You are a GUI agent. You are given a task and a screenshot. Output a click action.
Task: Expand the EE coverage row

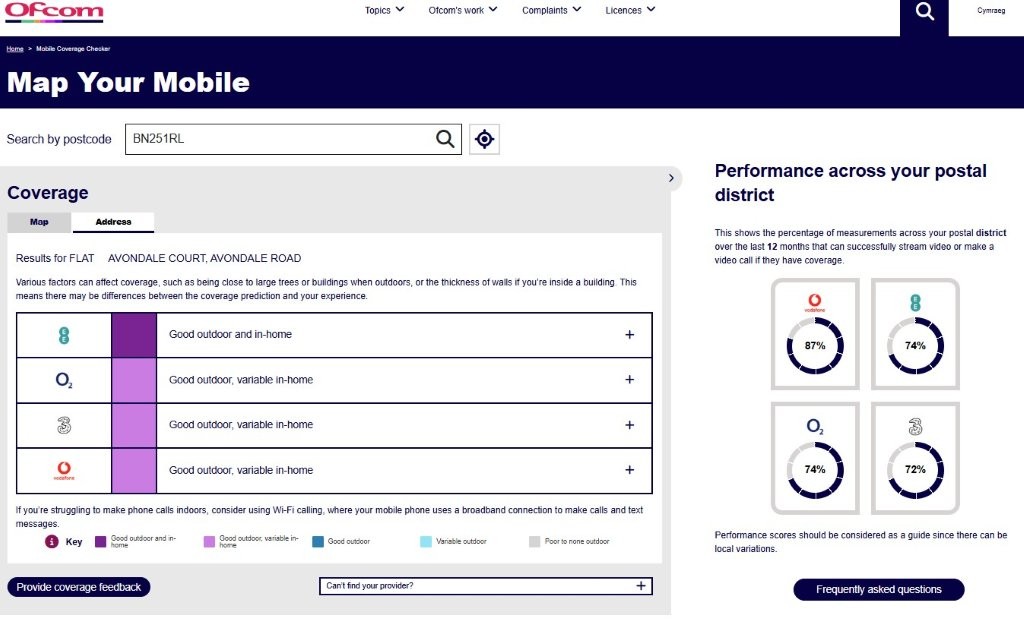pos(629,335)
